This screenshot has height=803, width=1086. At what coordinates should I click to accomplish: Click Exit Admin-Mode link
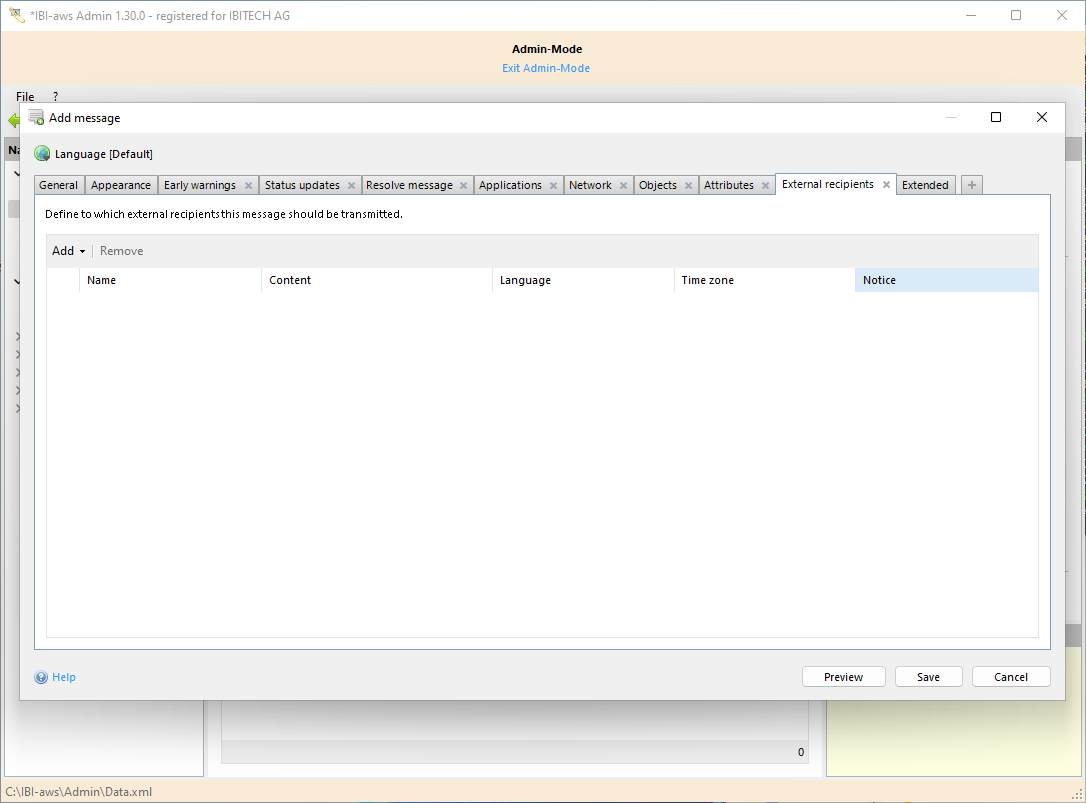[x=546, y=68]
